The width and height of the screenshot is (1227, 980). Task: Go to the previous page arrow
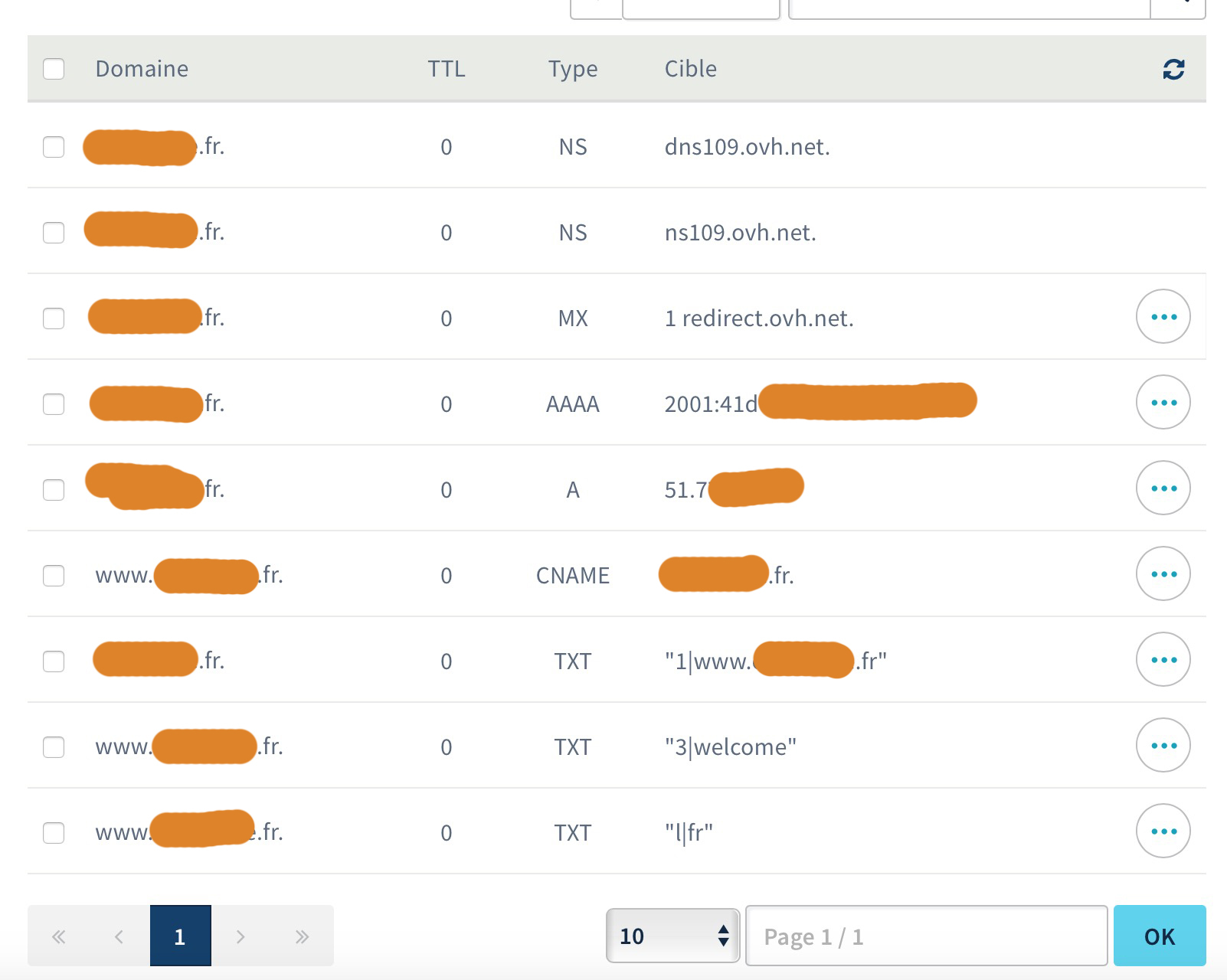pyautogui.click(x=119, y=936)
